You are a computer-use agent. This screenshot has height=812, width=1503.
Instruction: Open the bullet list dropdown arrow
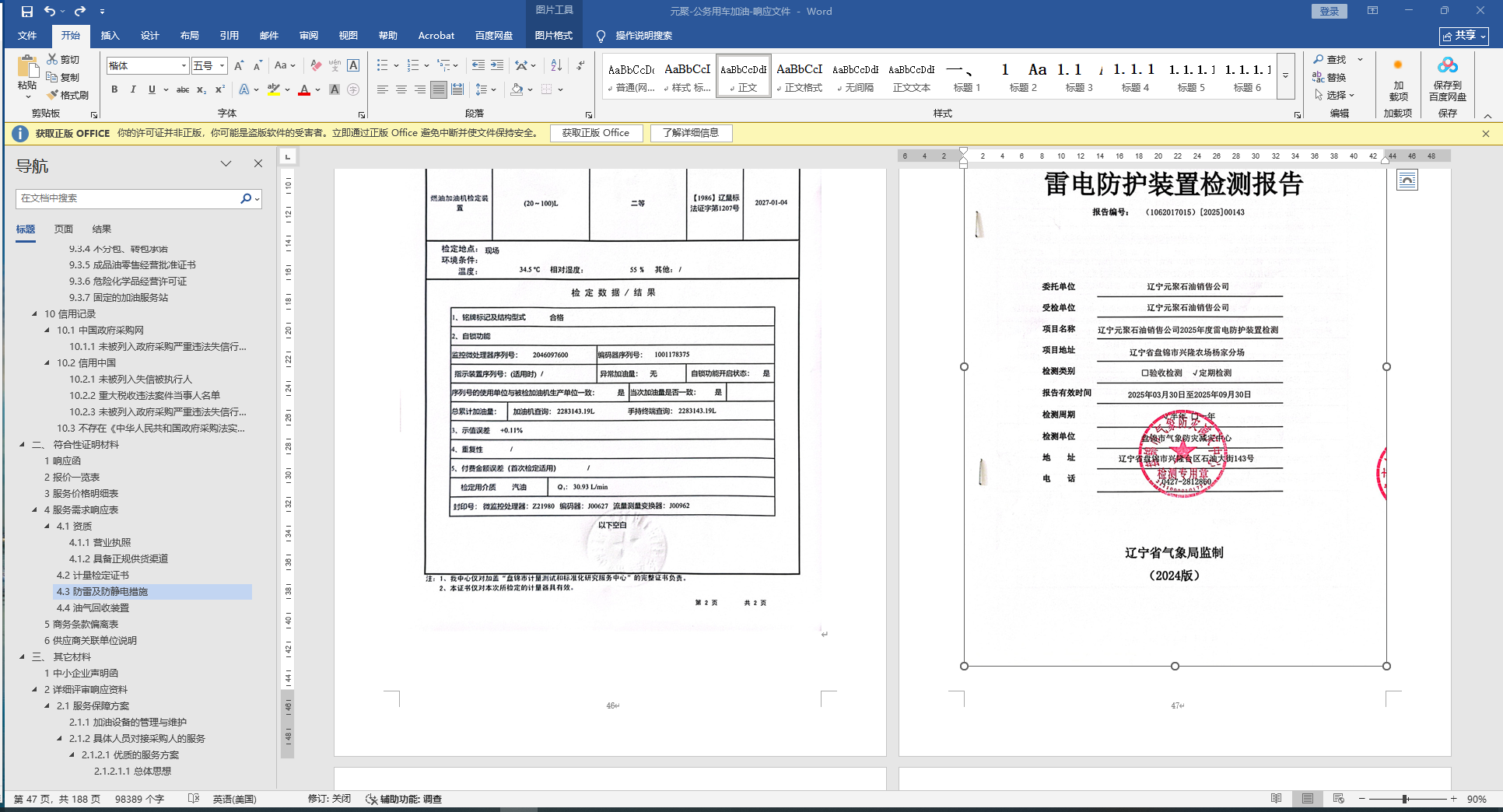[396, 65]
